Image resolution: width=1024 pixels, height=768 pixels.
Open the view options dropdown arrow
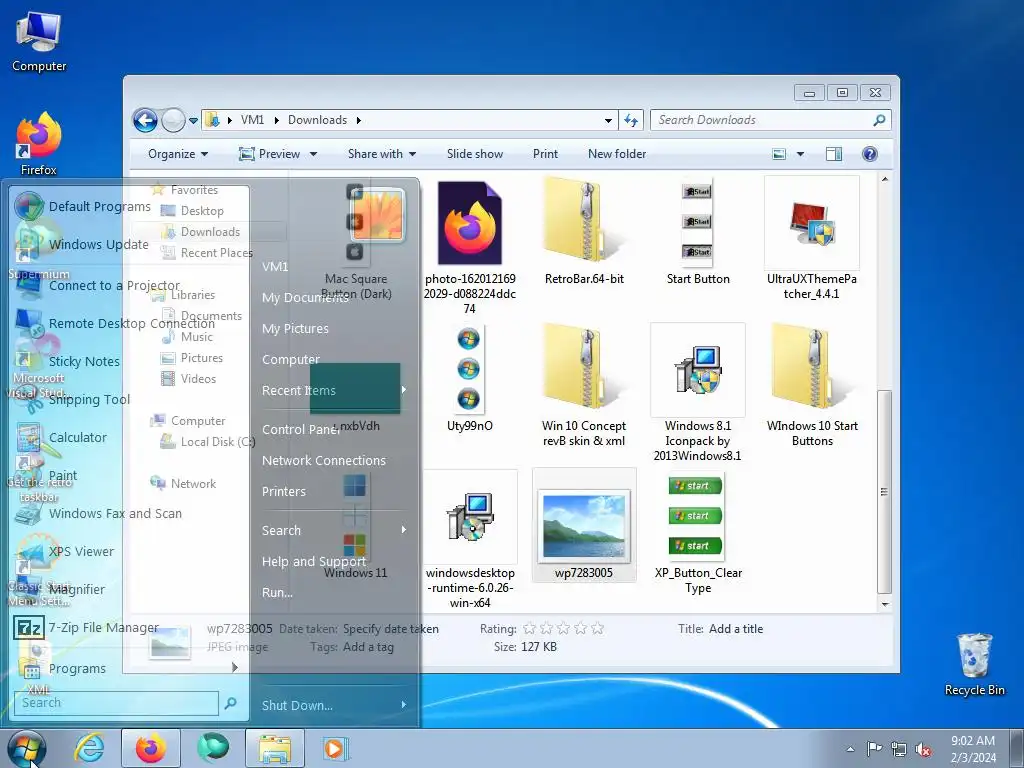tap(800, 154)
